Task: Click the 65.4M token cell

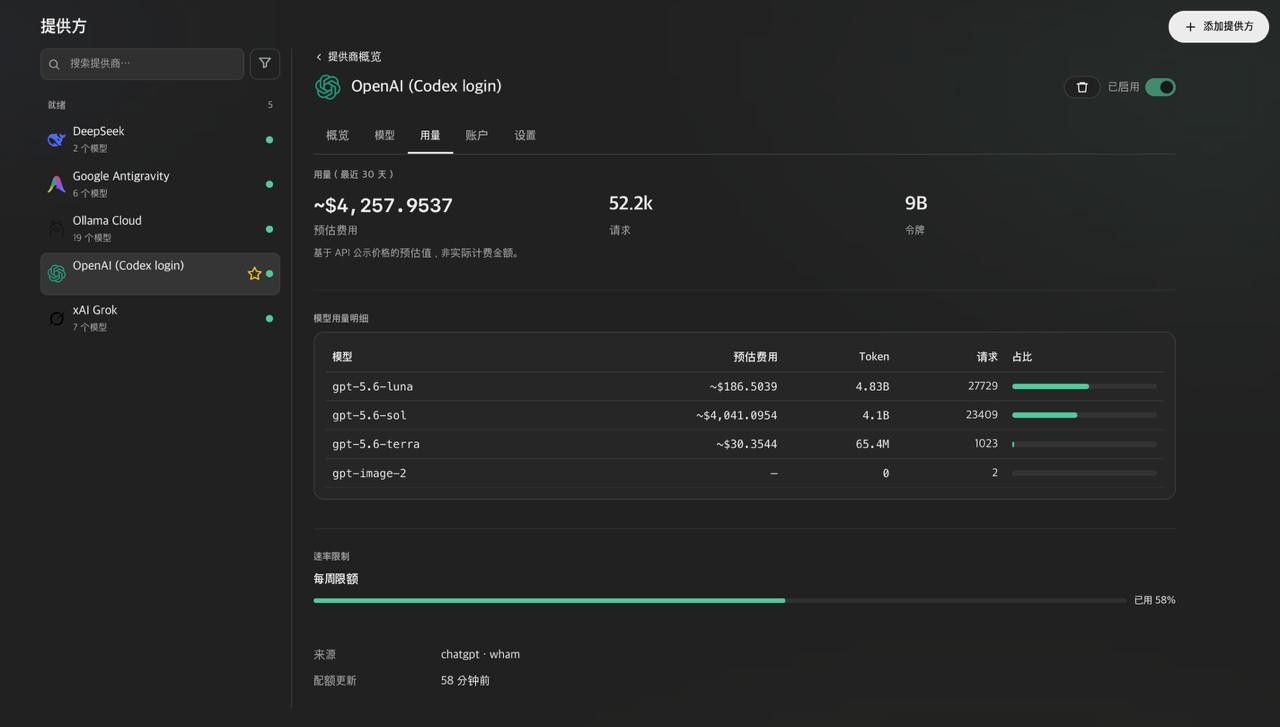Action: (x=872, y=444)
